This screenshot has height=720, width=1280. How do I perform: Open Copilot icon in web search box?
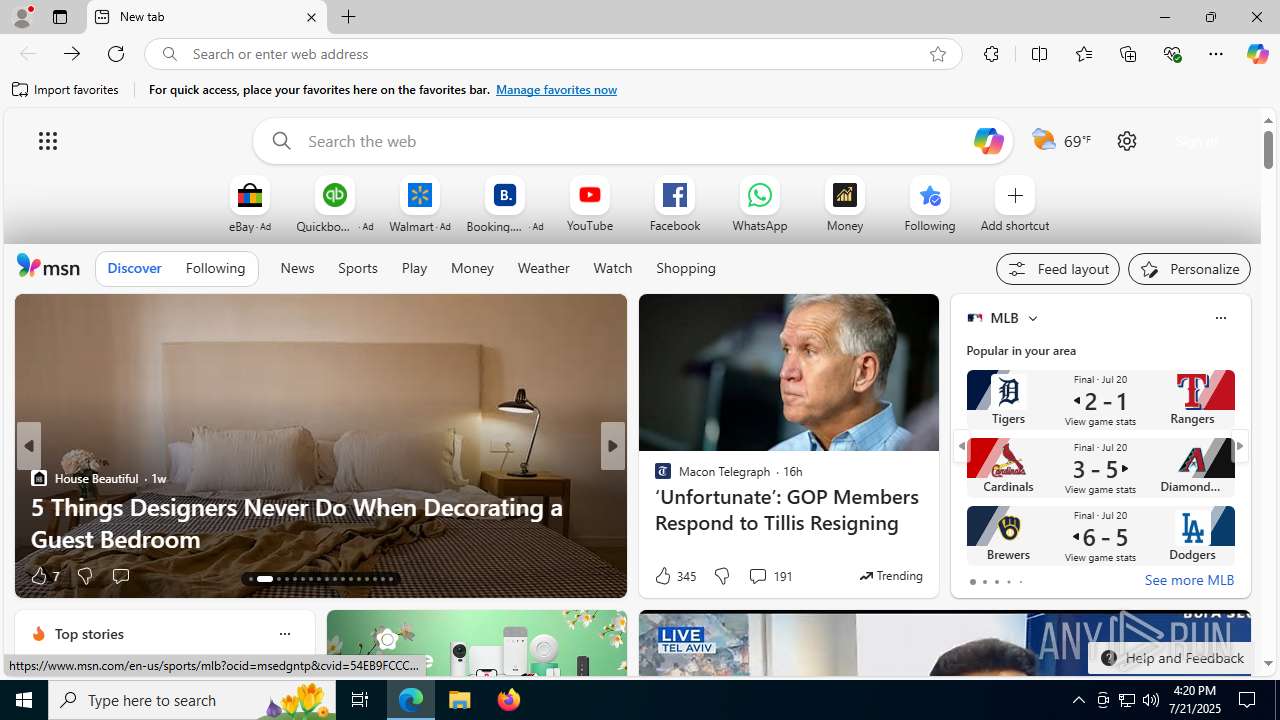[987, 141]
